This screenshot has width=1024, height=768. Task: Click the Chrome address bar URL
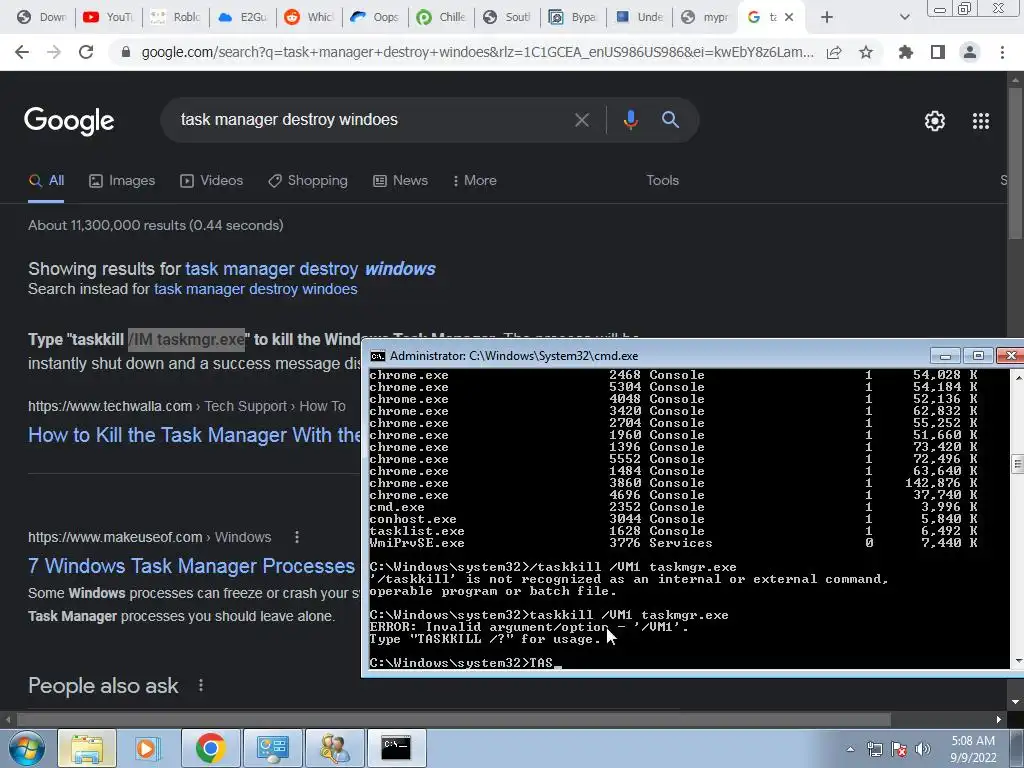click(x=477, y=52)
